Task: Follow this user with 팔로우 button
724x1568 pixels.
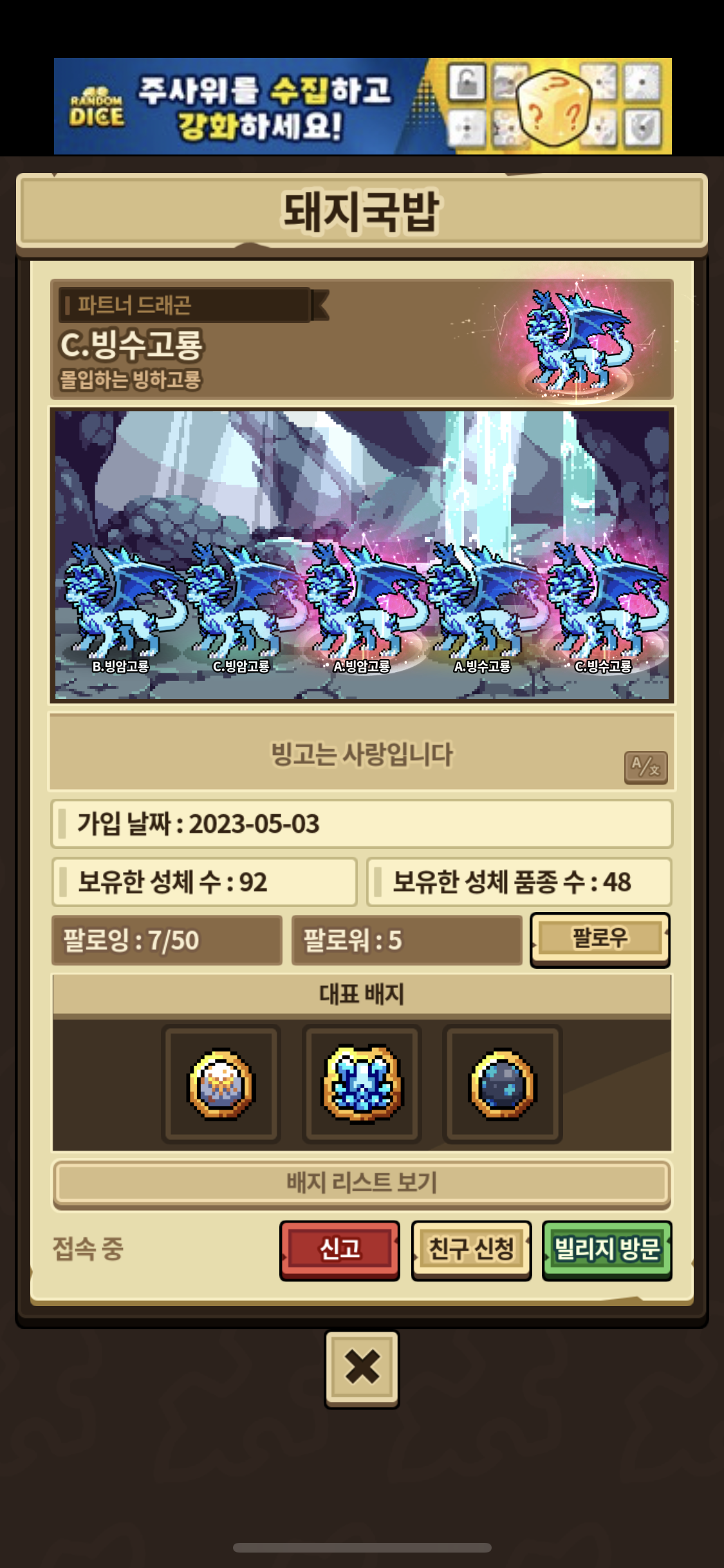Action: click(x=600, y=938)
